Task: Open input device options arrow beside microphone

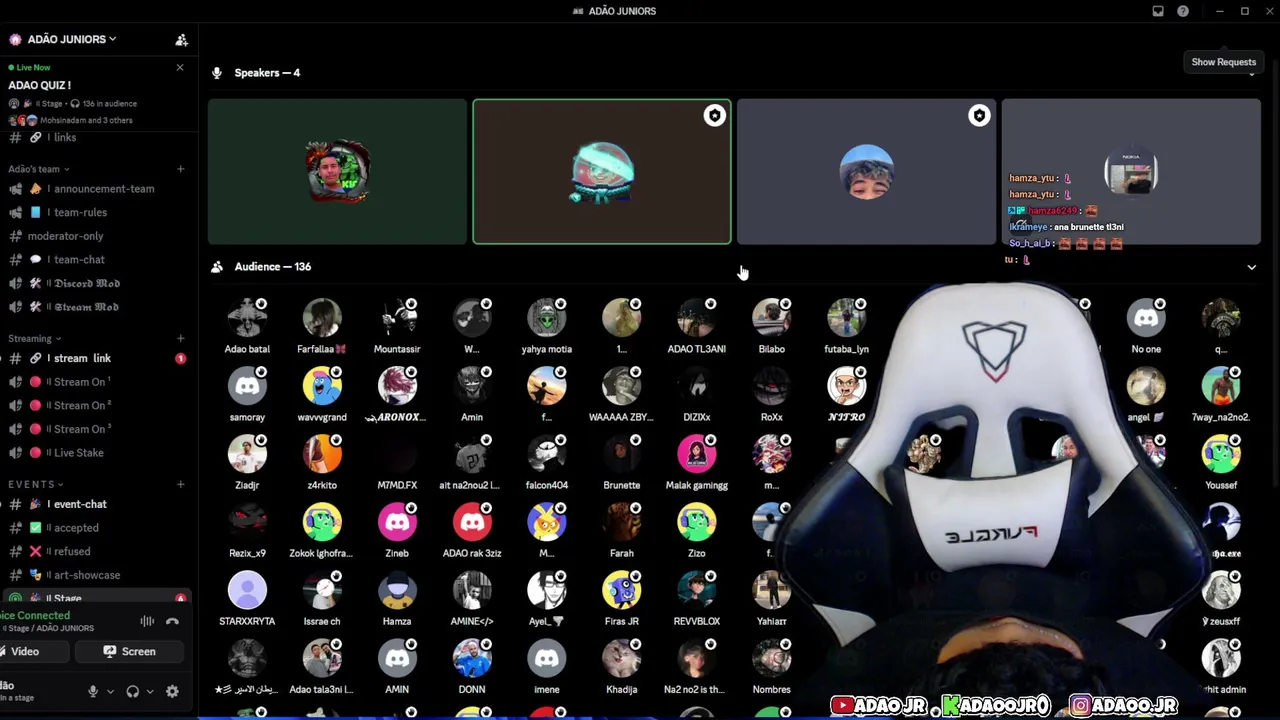Action: click(x=110, y=691)
